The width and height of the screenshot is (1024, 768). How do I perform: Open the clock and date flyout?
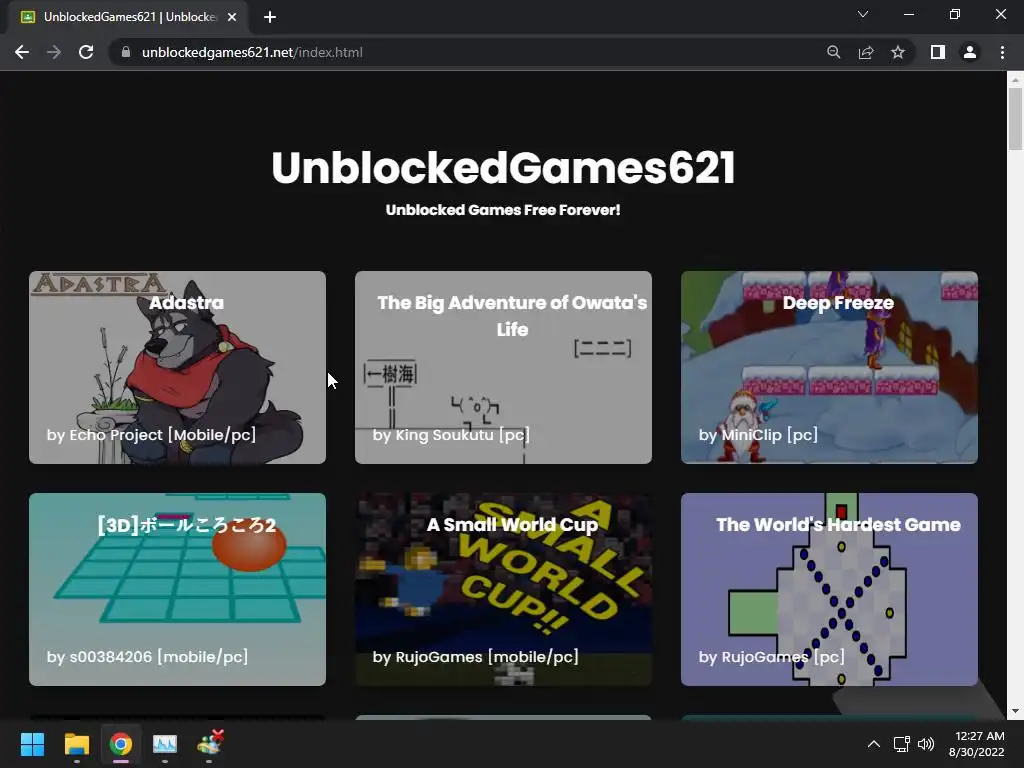coord(977,744)
